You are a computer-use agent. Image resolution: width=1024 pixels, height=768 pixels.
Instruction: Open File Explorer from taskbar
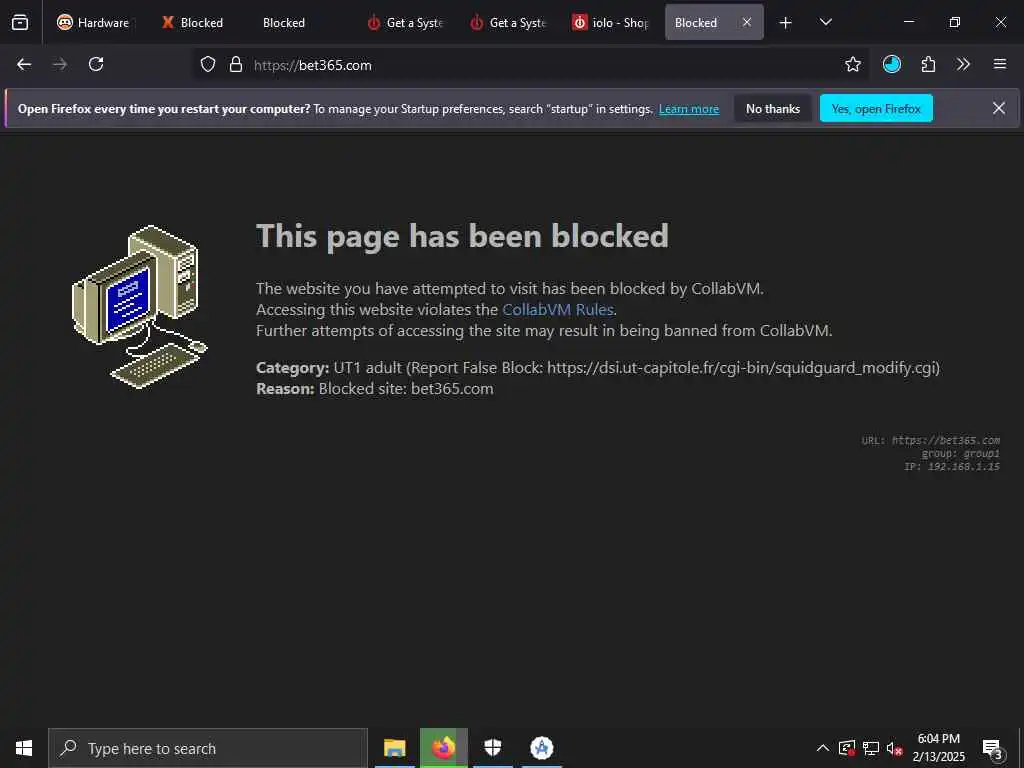[x=394, y=748]
